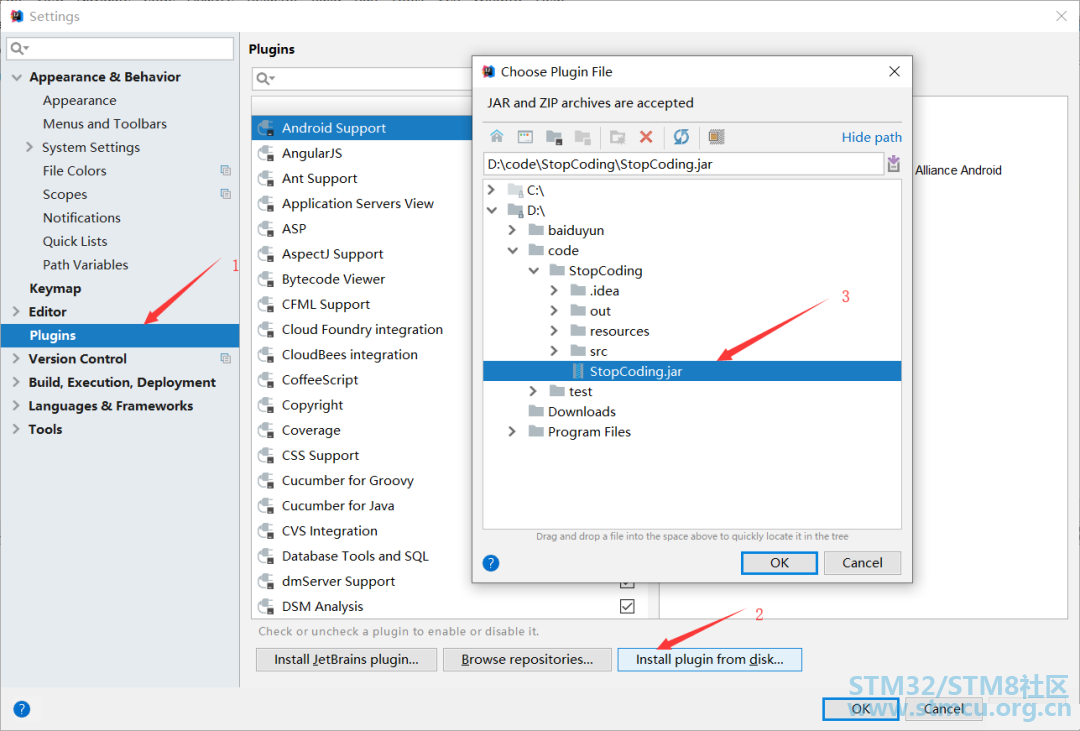Collapse the StopCoding folder node

point(533,271)
